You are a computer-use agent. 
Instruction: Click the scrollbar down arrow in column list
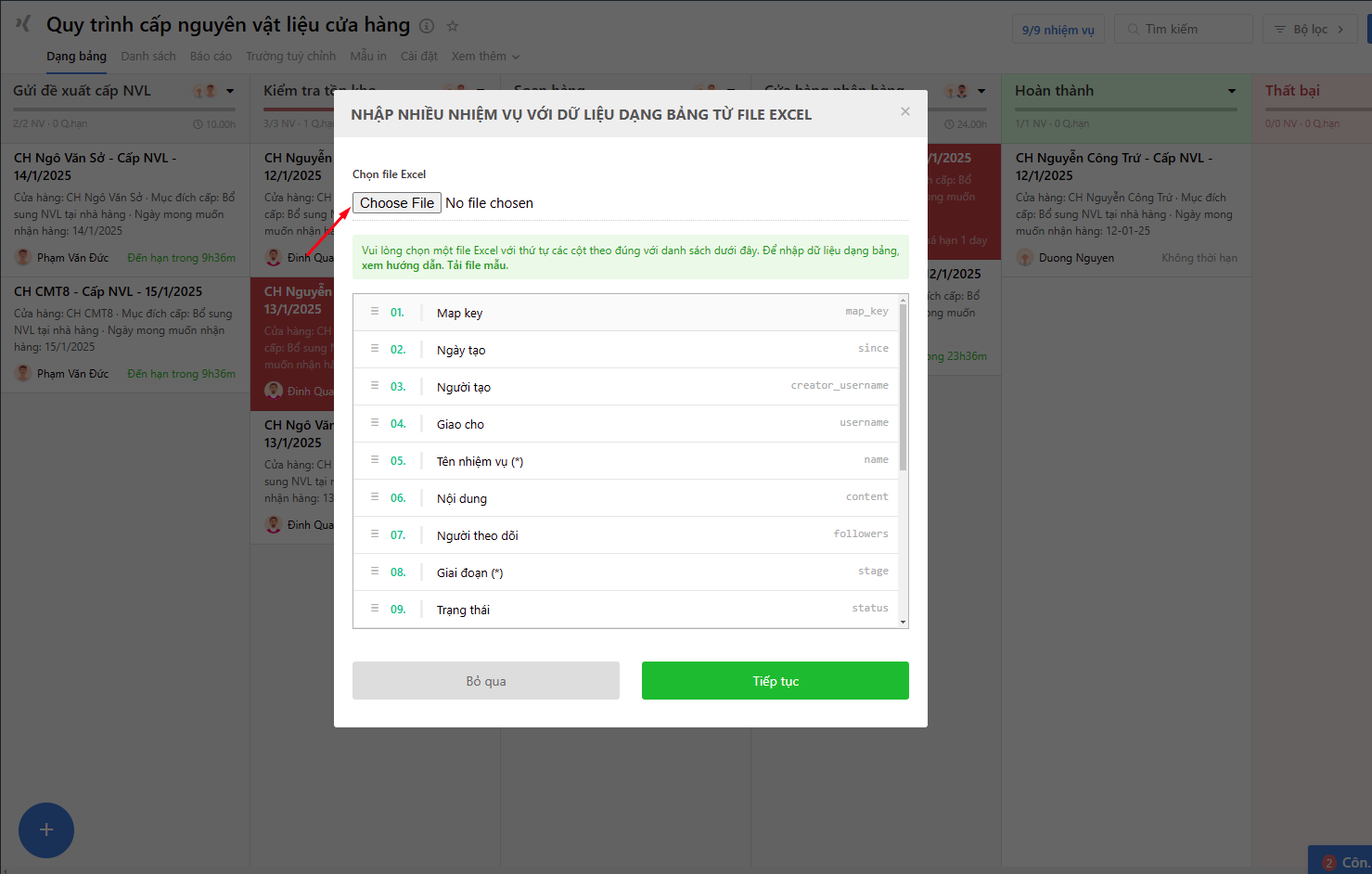(x=904, y=622)
